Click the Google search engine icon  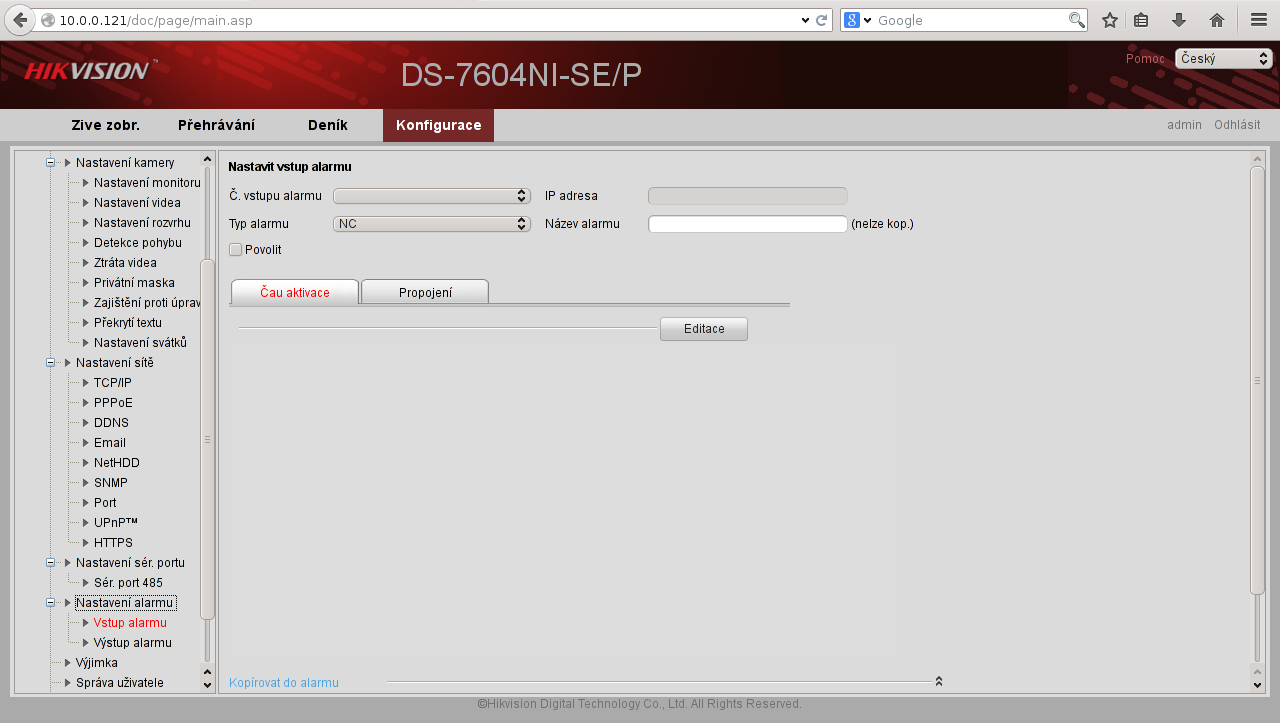coord(852,20)
